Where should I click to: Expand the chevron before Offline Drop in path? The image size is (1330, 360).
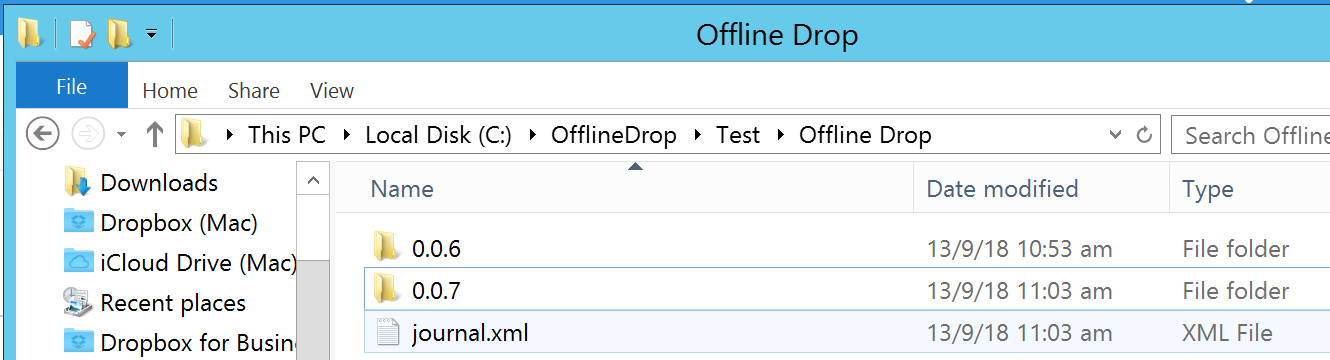781,135
